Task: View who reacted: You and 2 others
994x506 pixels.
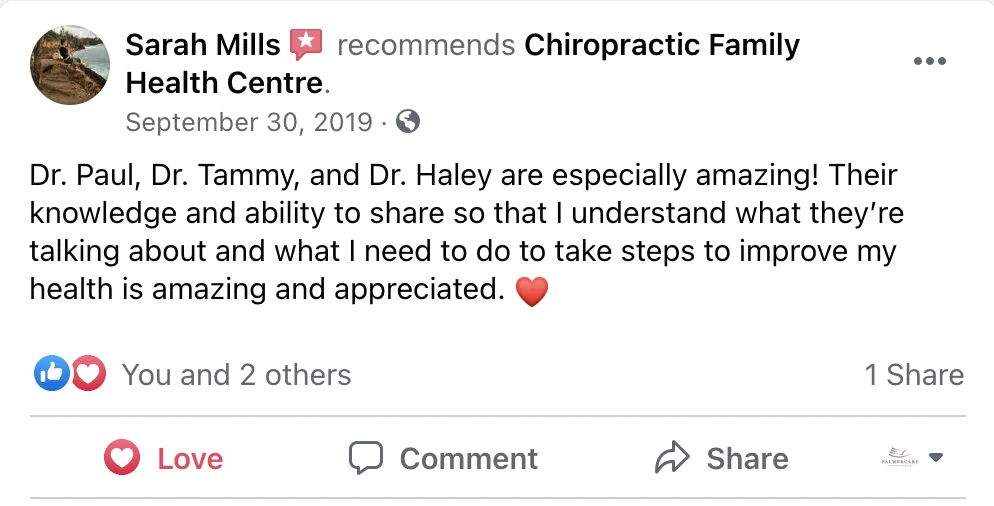Action: click(236, 375)
